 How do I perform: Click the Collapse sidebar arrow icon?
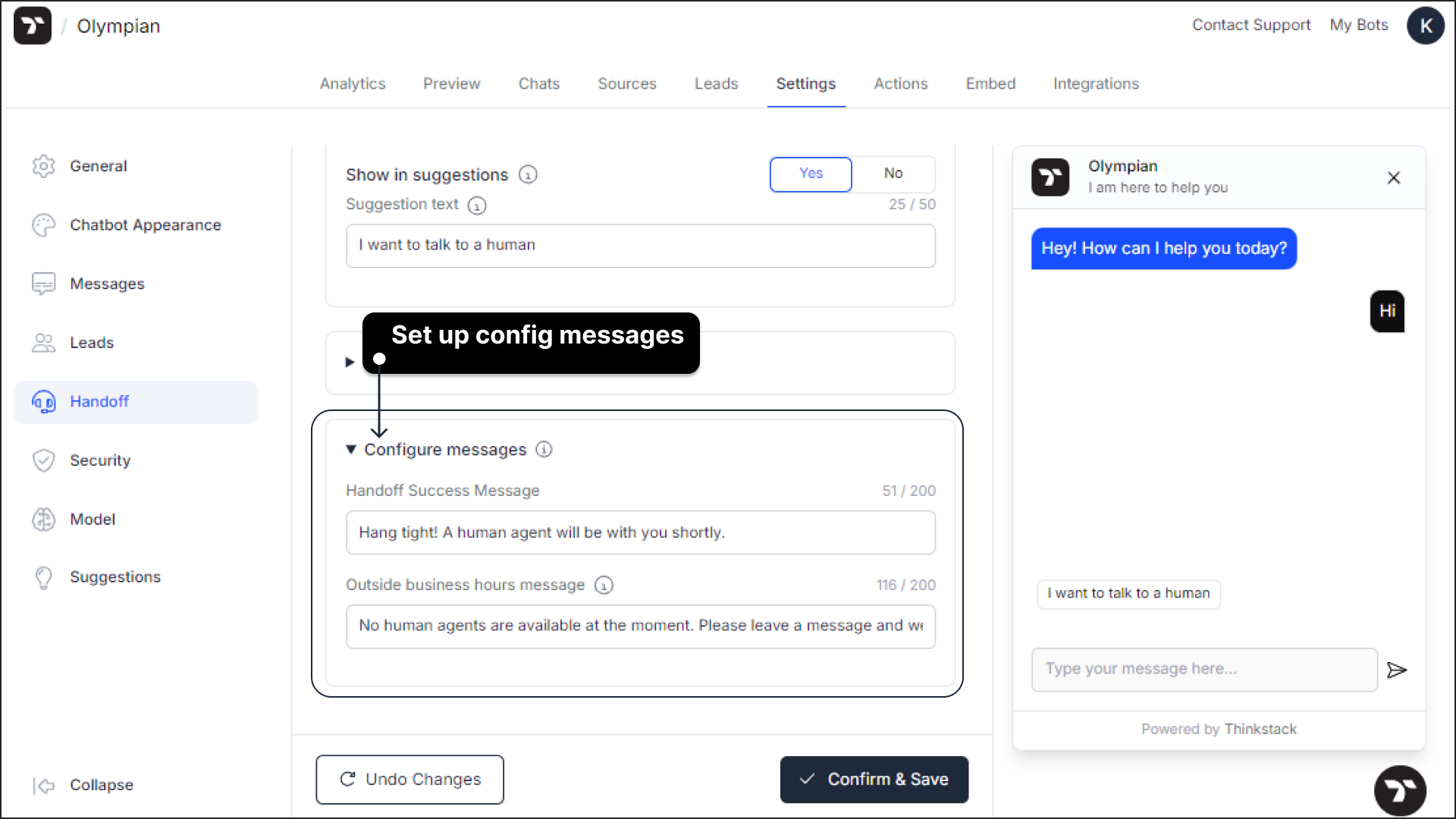(44, 786)
